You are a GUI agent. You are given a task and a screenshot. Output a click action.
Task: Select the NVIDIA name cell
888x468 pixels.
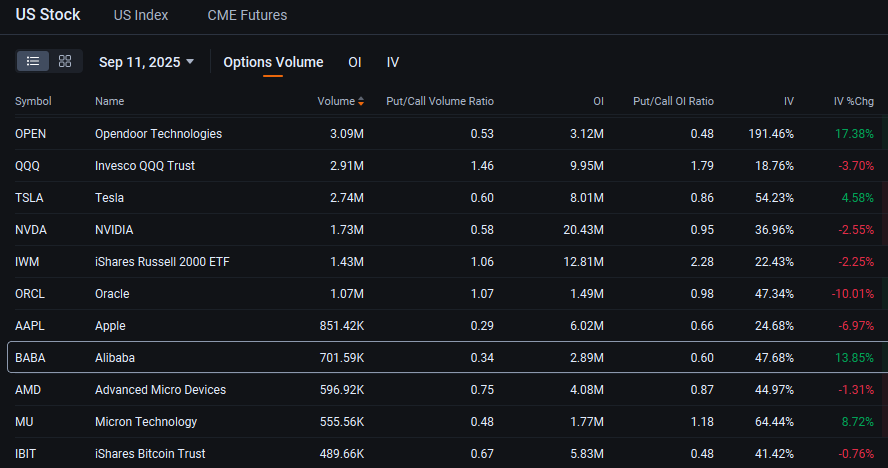(114, 230)
